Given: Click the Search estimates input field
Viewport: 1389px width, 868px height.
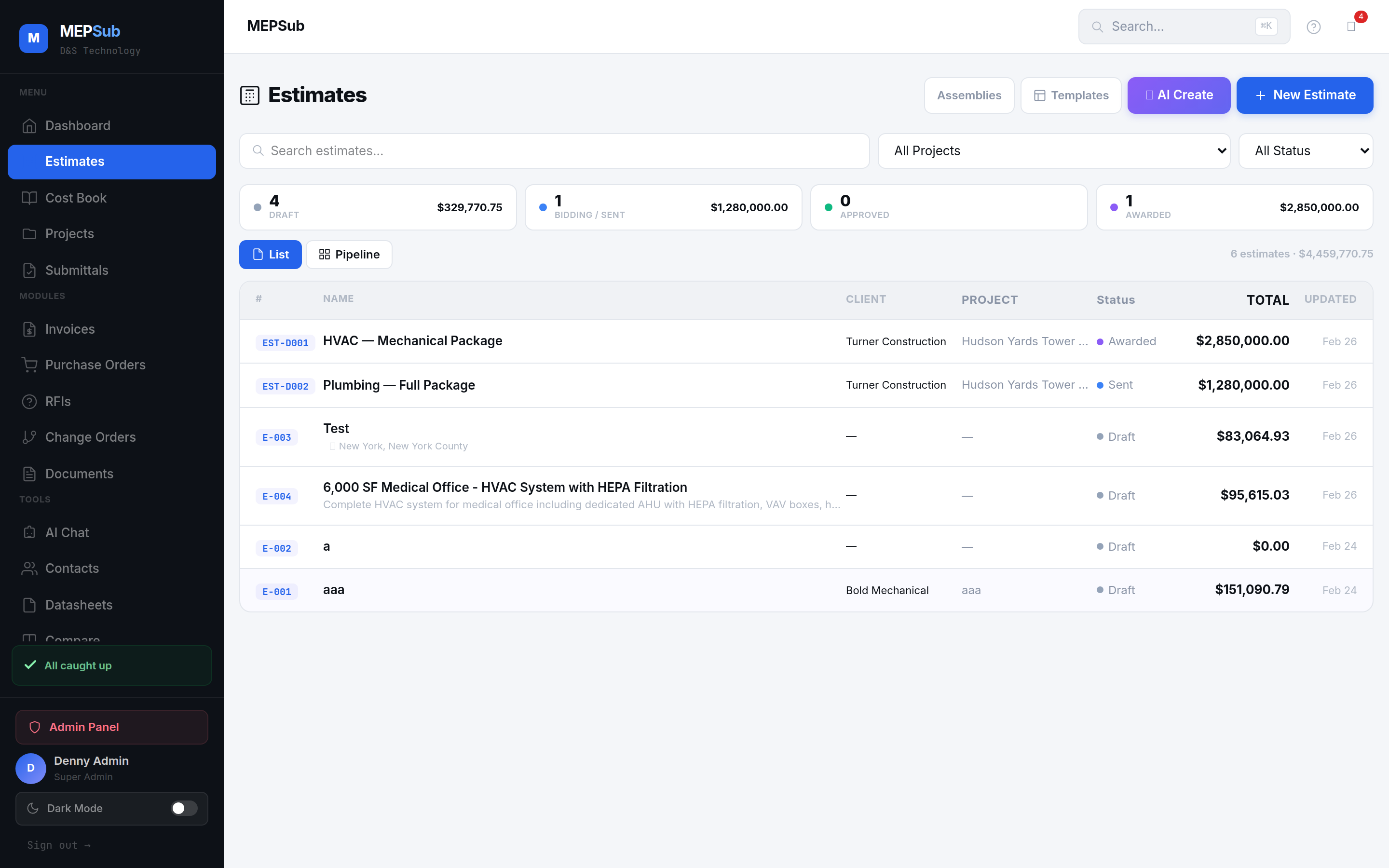Looking at the screenshot, I should click(554, 151).
